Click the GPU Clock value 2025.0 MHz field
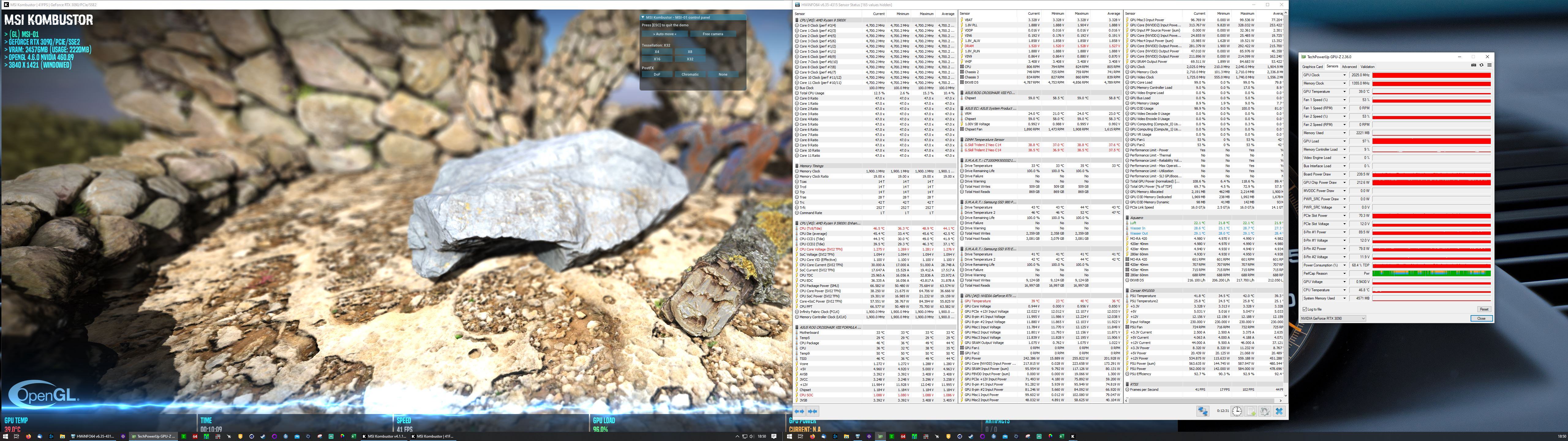1568x441 pixels. tap(1360, 75)
